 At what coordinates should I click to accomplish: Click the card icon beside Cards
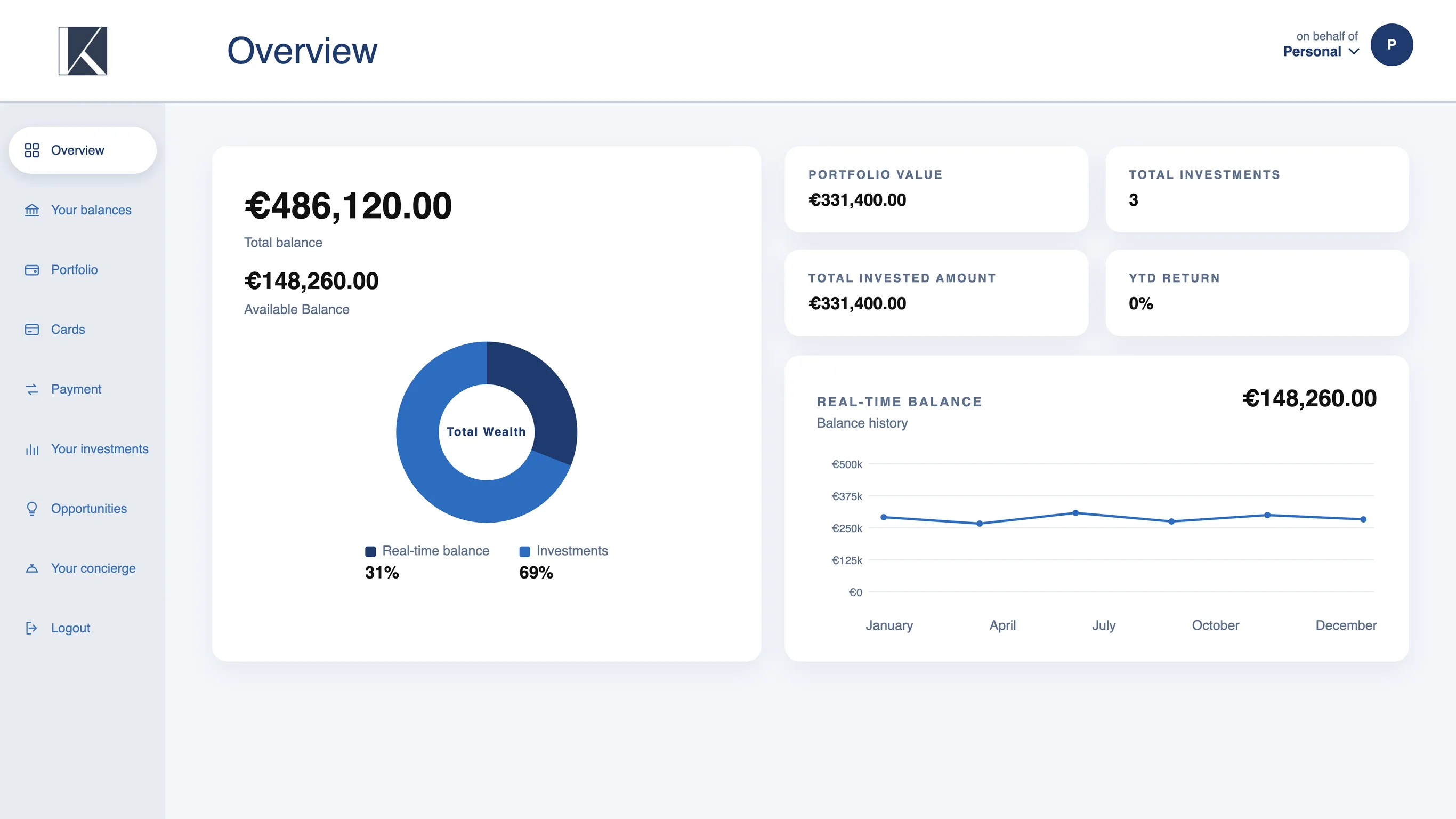[x=31, y=329]
